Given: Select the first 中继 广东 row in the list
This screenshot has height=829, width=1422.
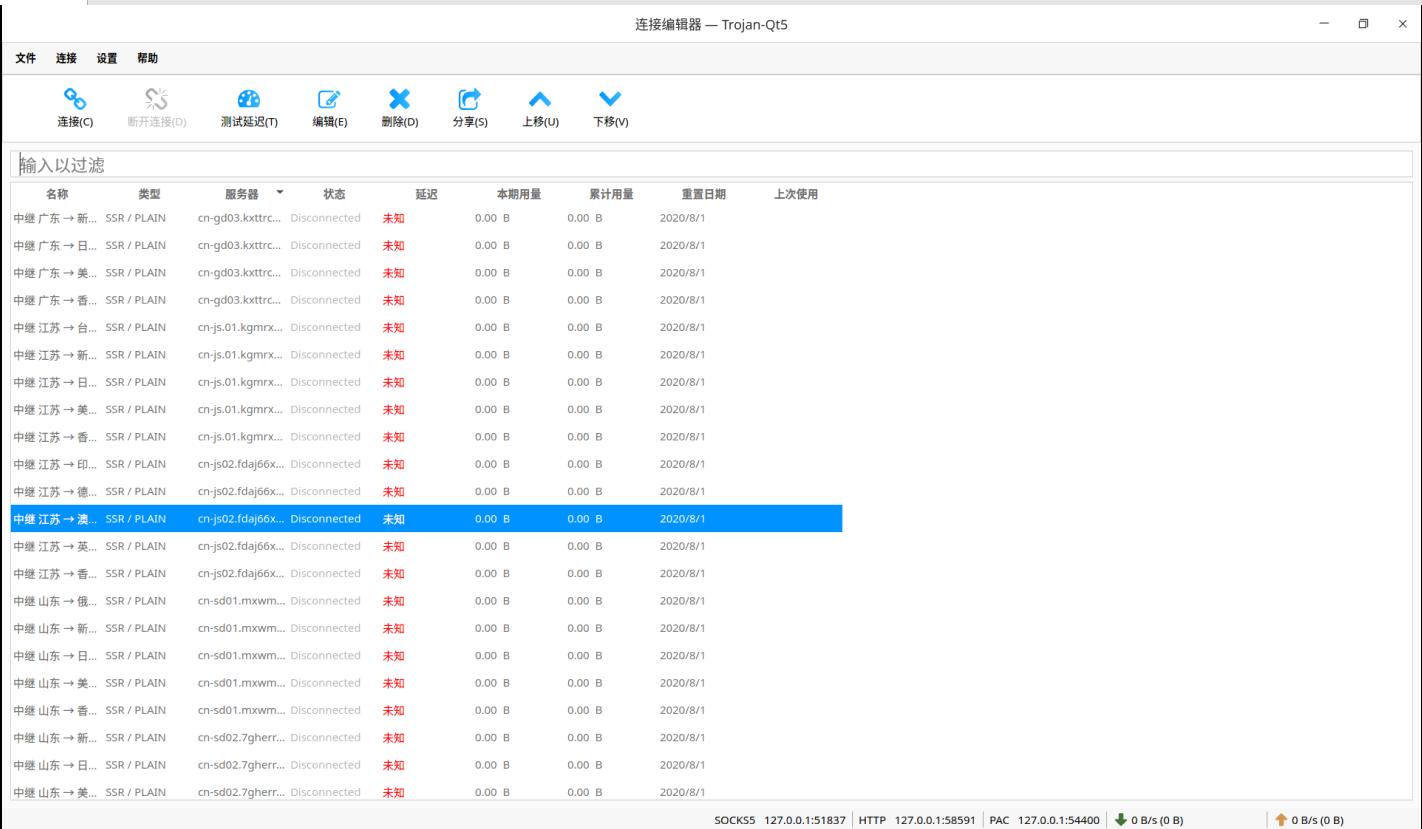Looking at the screenshot, I should click(56, 218).
